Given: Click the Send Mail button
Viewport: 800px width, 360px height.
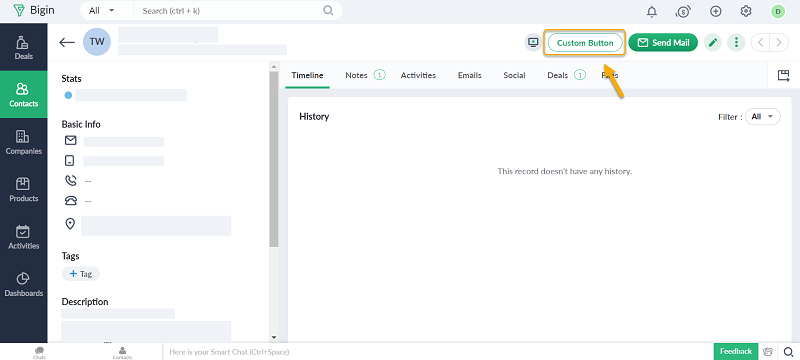Looking at the screenshot, I should point(663,42).
